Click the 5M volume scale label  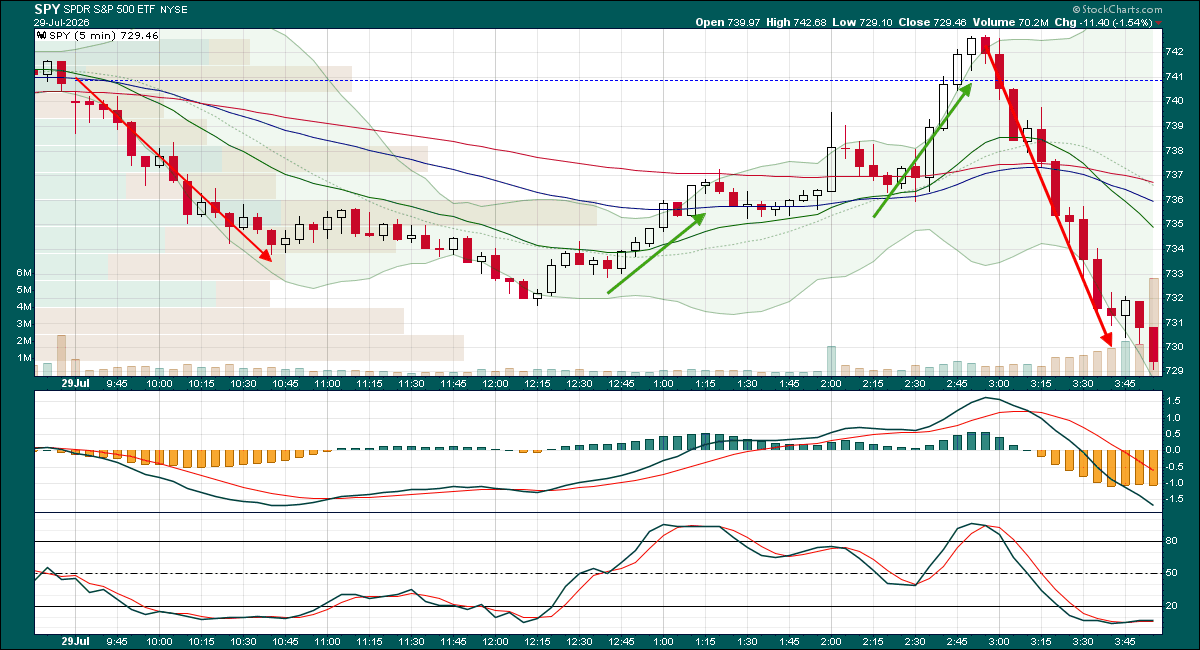pos(24,290)
